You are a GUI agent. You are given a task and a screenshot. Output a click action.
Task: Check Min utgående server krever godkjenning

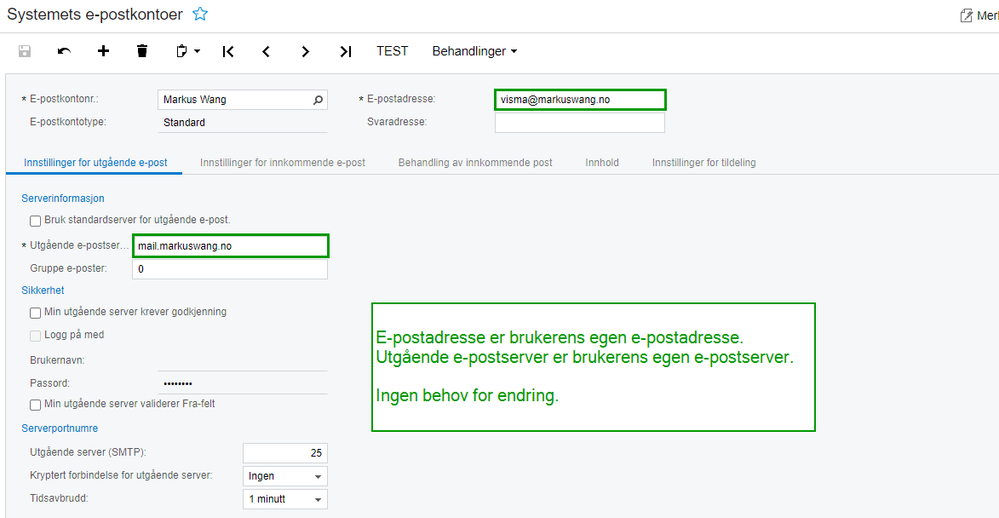click(x=36, y=313)
